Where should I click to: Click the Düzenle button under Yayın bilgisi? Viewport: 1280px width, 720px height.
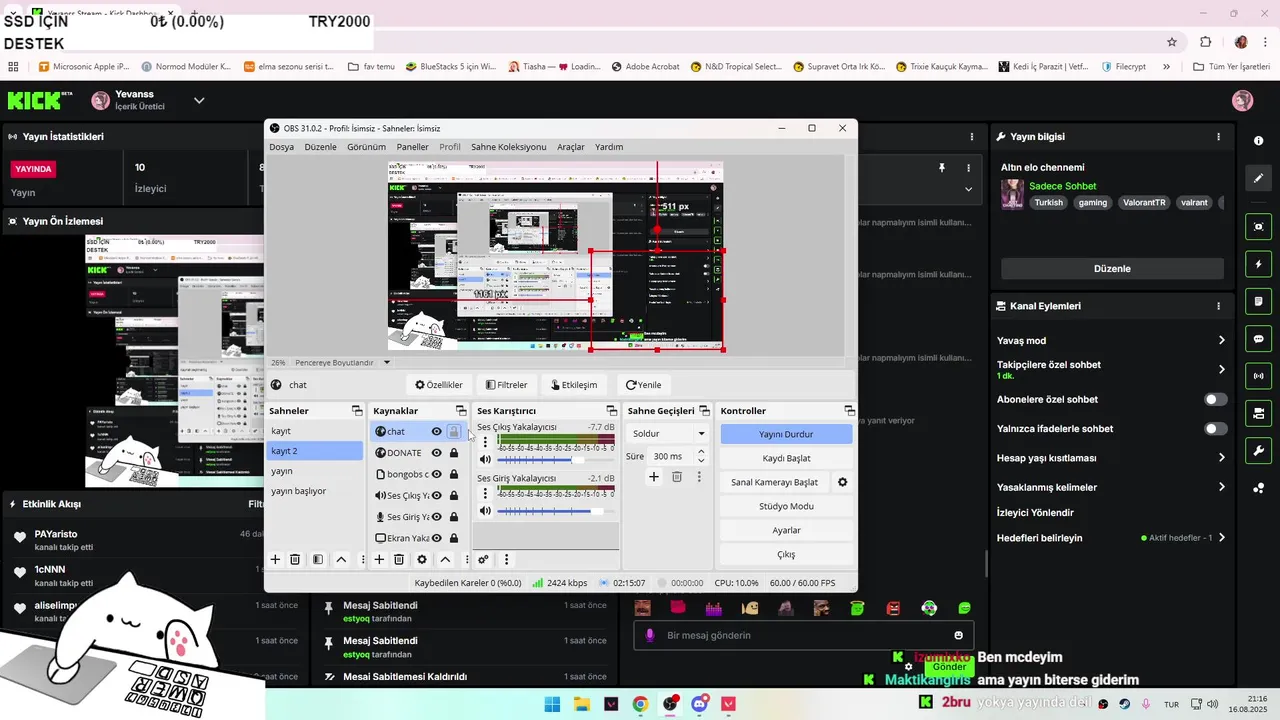[x=1112, y=269]
